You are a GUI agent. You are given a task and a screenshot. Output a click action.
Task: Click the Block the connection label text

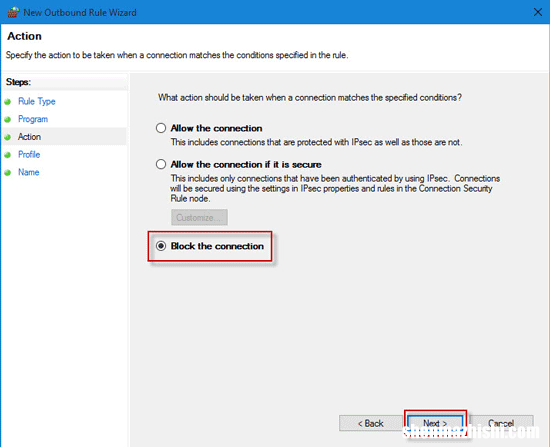click(x=217, y=246)
